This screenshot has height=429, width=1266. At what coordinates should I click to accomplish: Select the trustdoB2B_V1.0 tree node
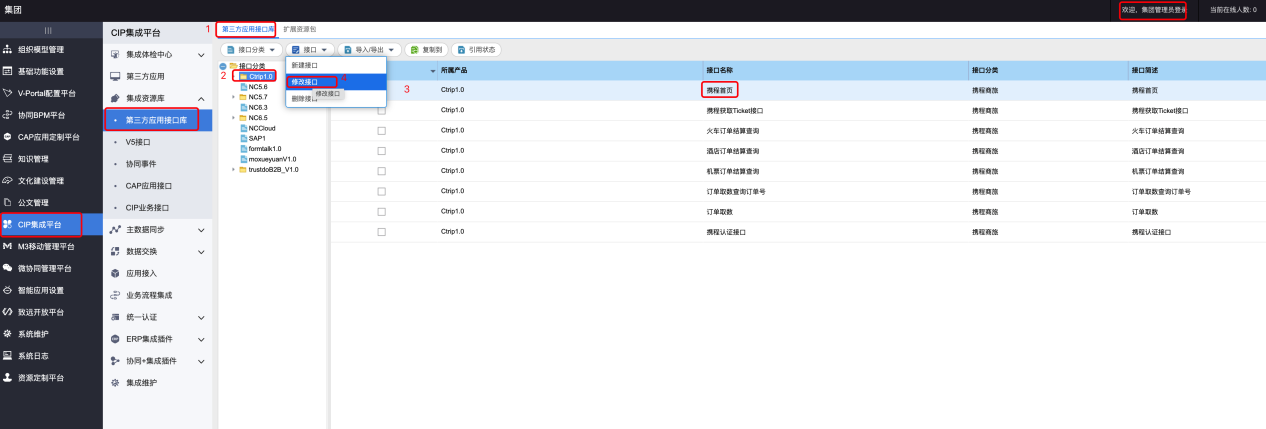click(x=273, y=170)
